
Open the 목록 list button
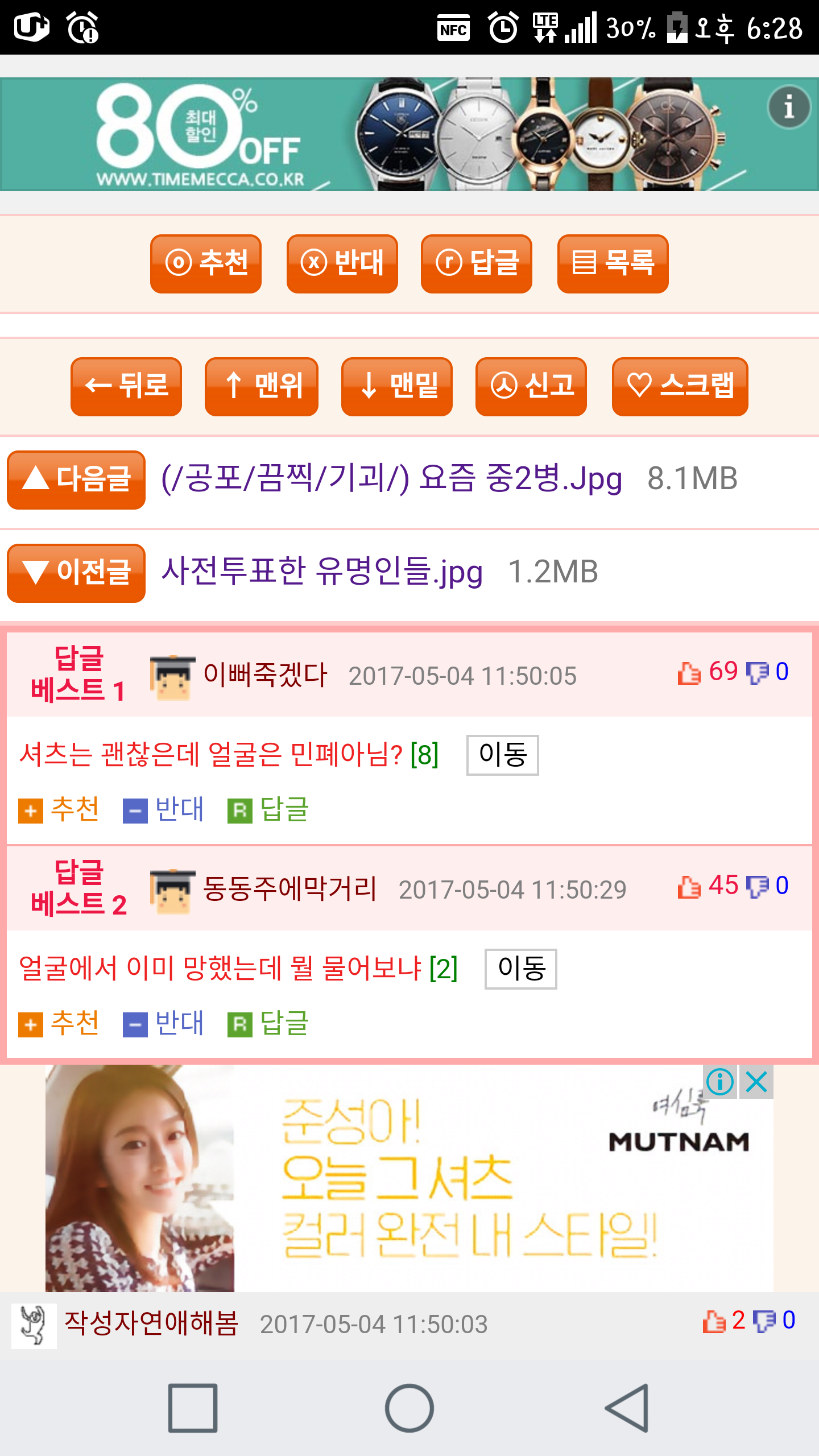pos(613,263)
